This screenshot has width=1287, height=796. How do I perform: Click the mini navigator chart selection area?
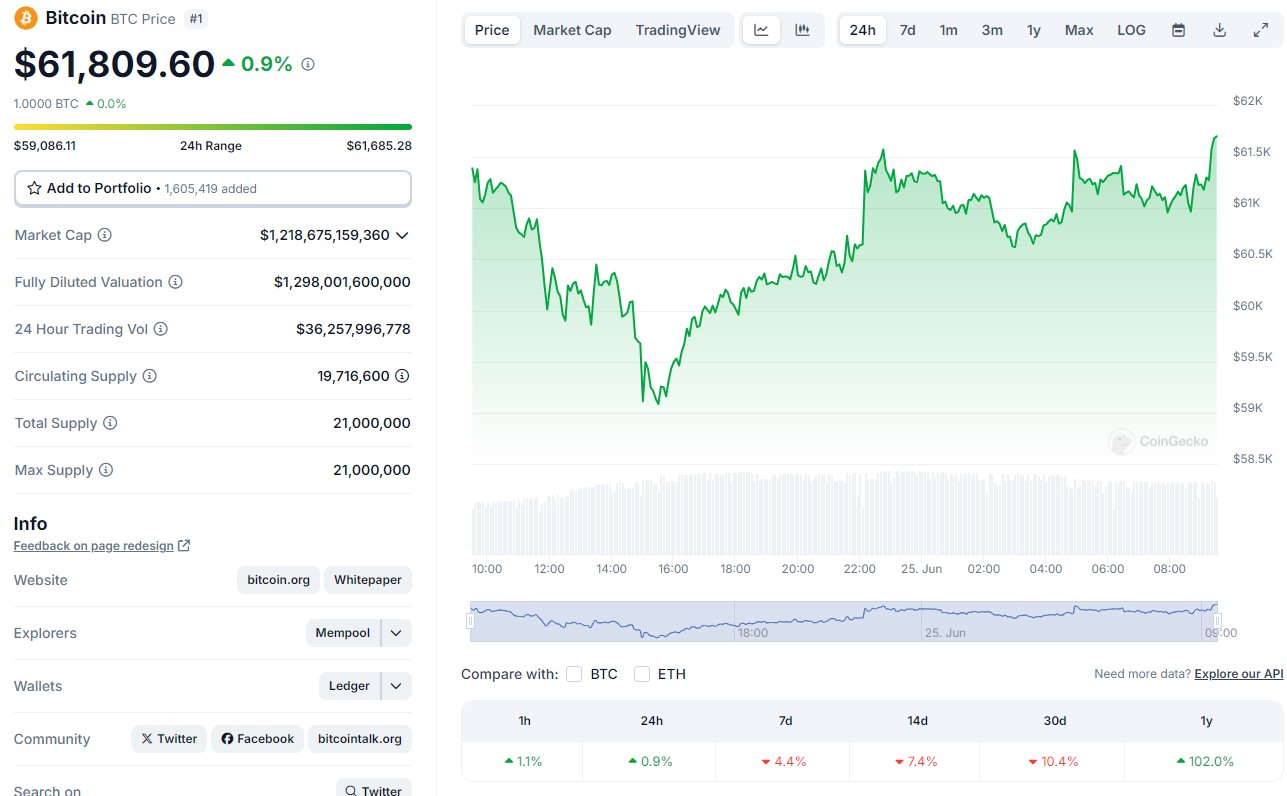point(844,621)
